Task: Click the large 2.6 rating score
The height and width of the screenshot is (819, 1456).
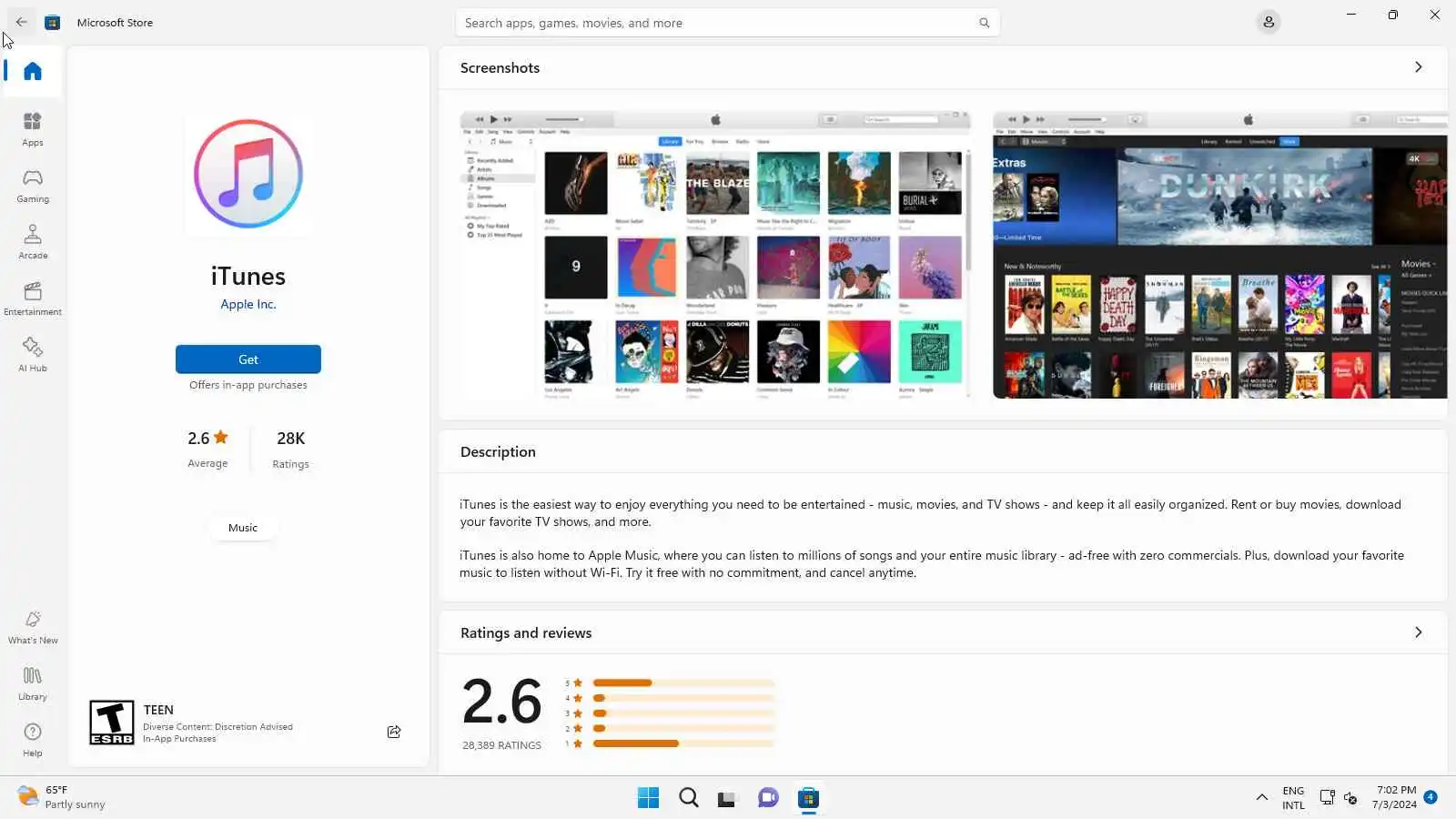Action: tap(501, 702)
